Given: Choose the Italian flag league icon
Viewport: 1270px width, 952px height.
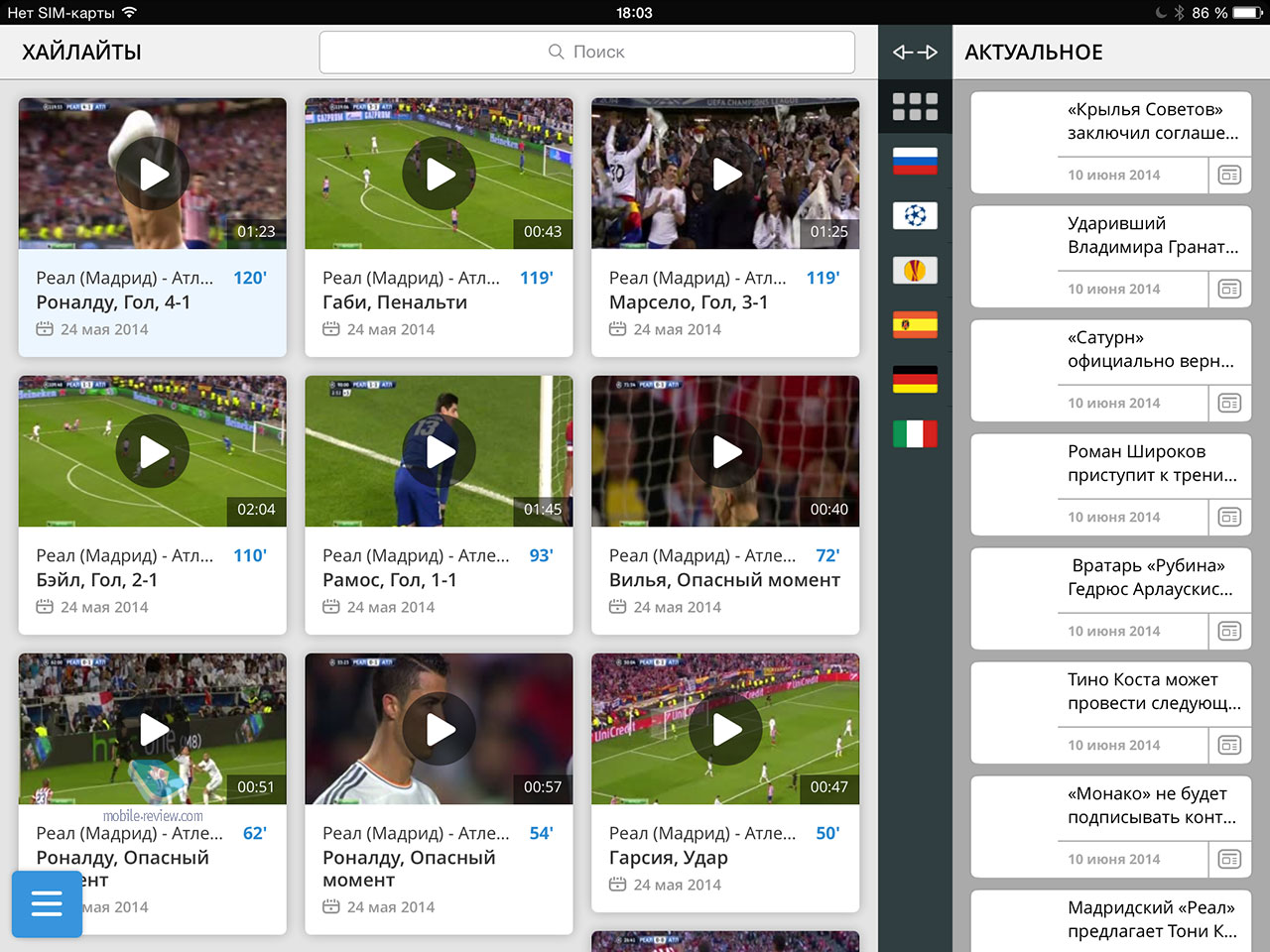Looking at the screenshot, I should pos(915,433).
